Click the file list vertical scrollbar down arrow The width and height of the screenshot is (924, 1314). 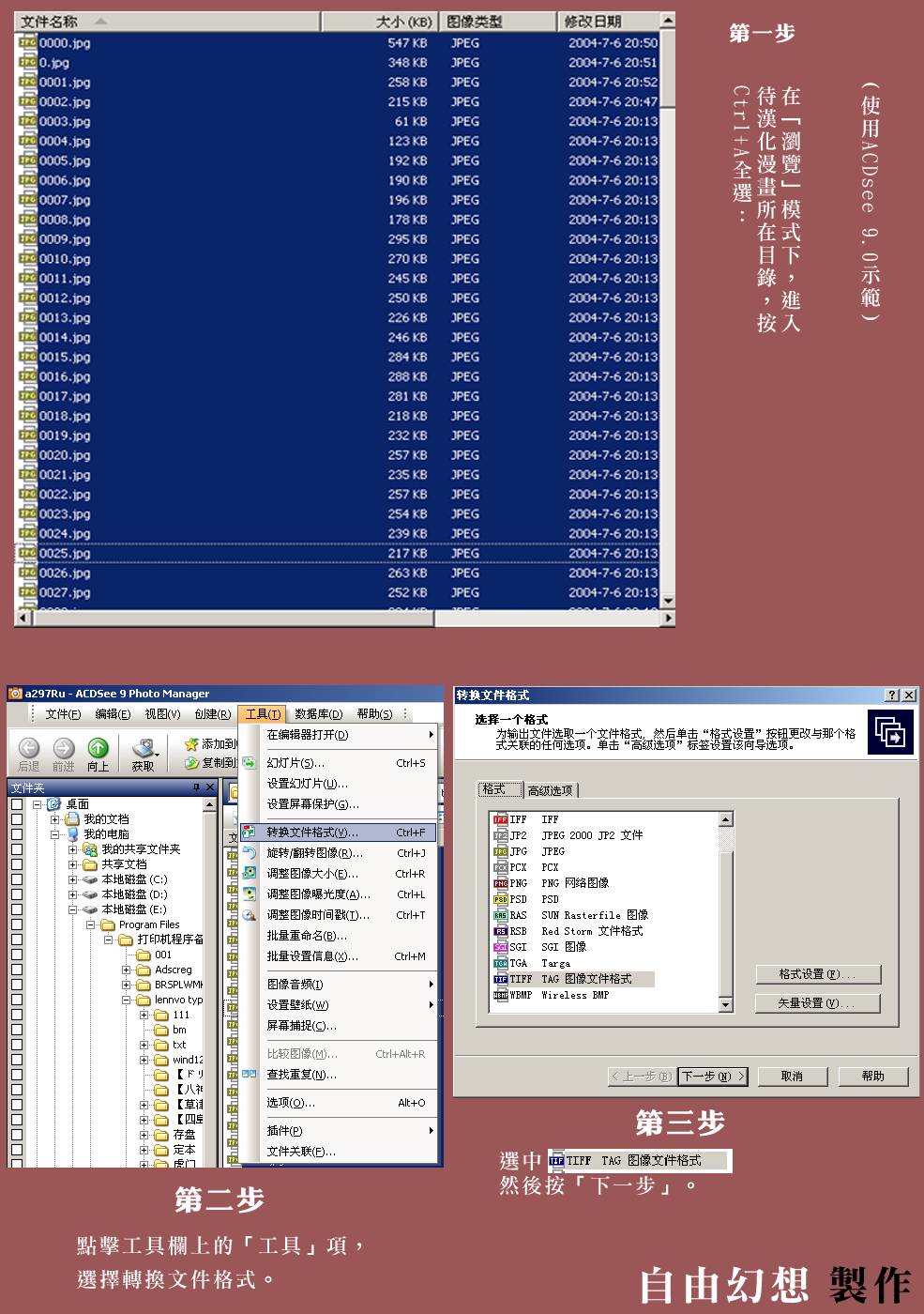click(x=668, y=601)
